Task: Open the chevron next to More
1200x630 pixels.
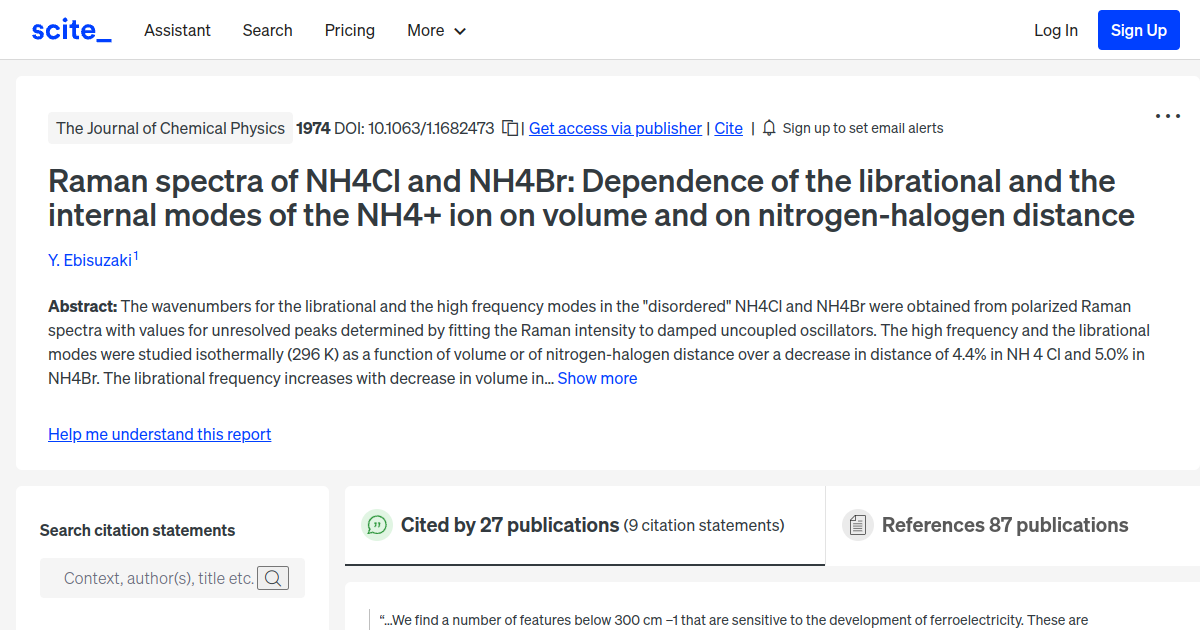Action: [x=460, y=31]
